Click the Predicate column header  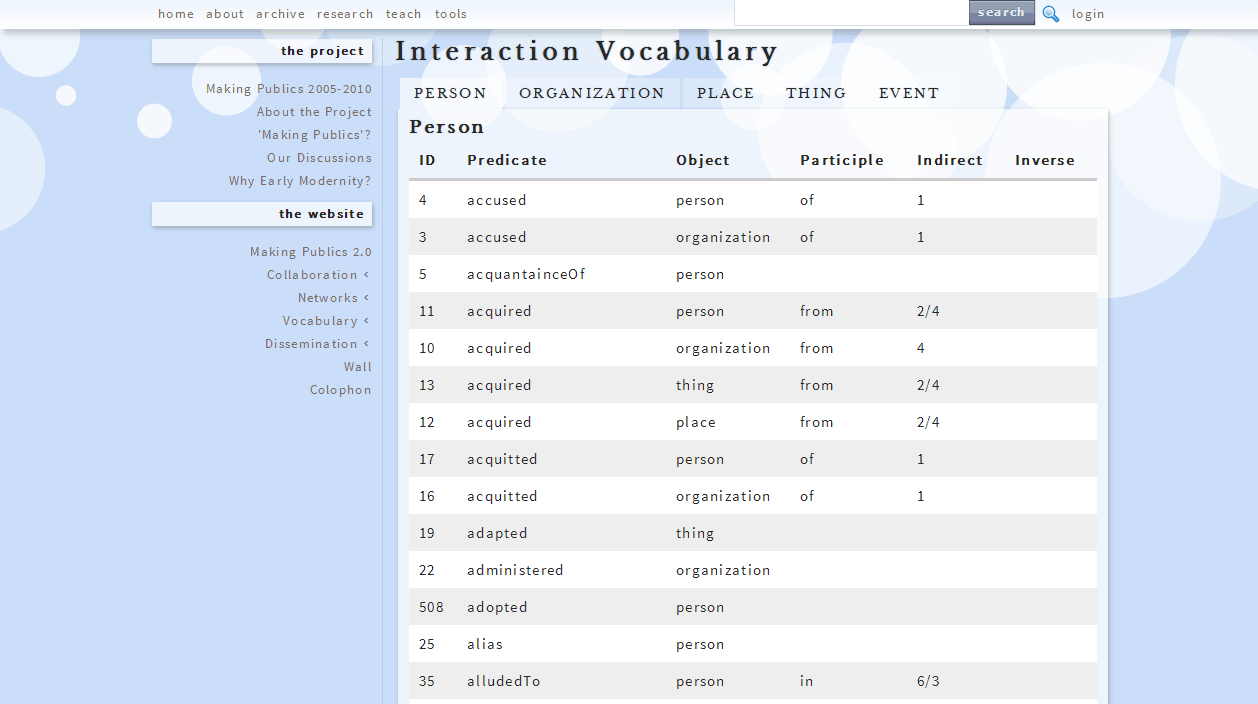pos(507,160)
